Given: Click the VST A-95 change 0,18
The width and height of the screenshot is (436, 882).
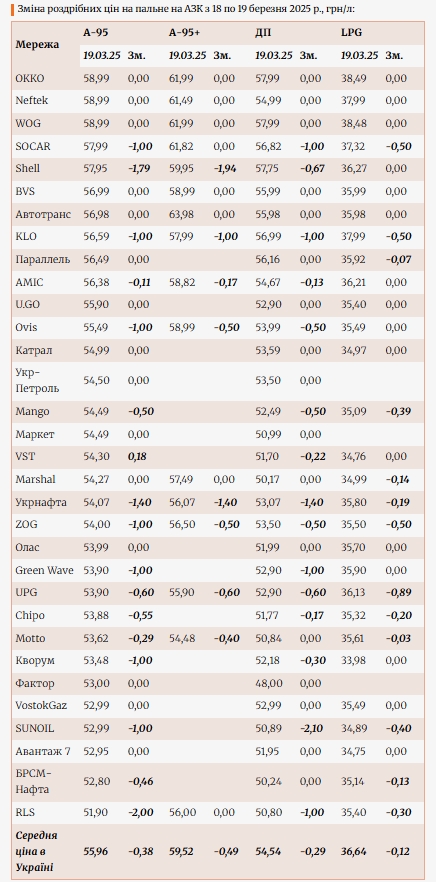Looking at the screenshot, I should [x=137, y=457].
